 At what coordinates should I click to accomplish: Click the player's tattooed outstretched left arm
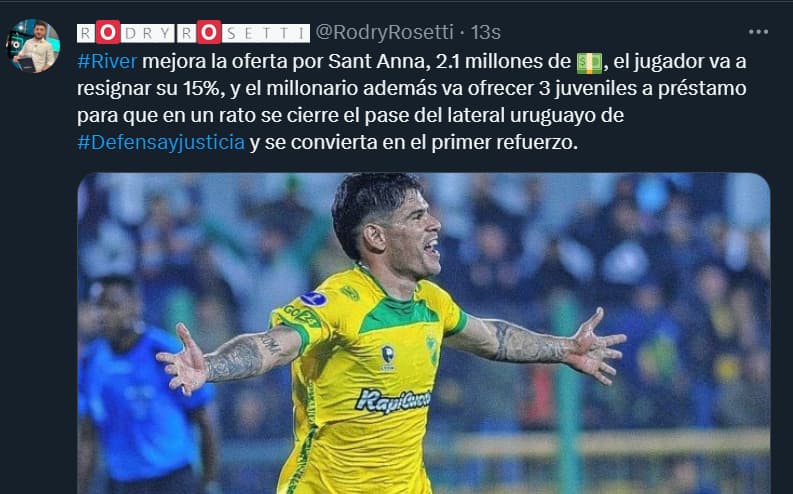[536, 344]
